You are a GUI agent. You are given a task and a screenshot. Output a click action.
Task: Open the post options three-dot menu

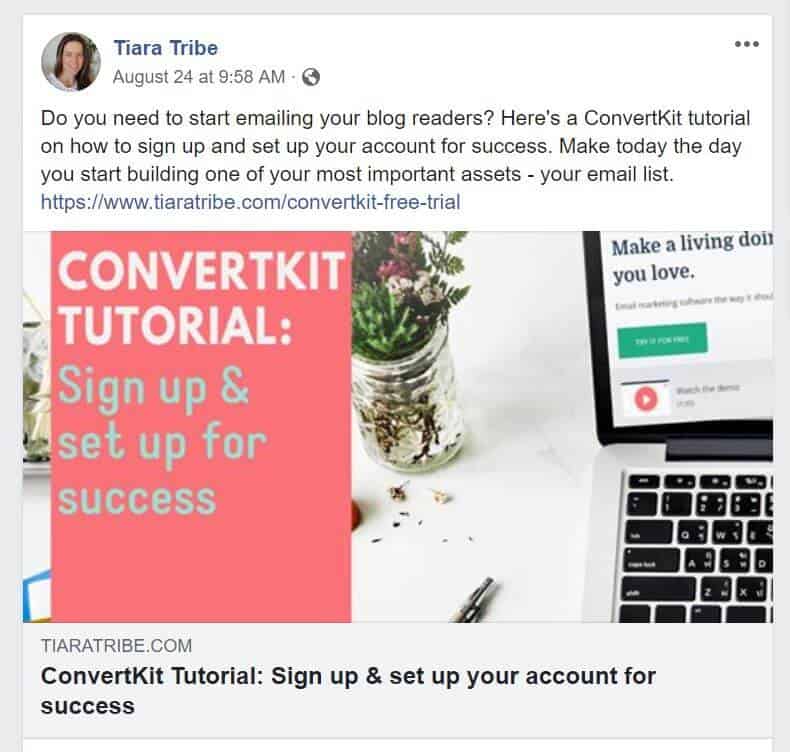tap(747, 44)
